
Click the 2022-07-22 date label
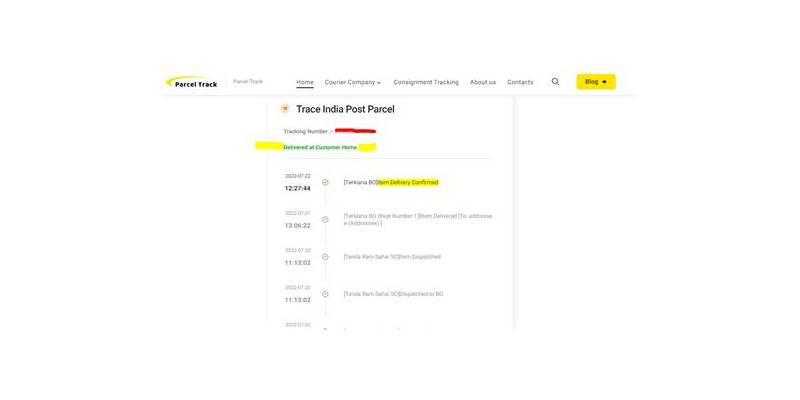[x=297, y=176]
